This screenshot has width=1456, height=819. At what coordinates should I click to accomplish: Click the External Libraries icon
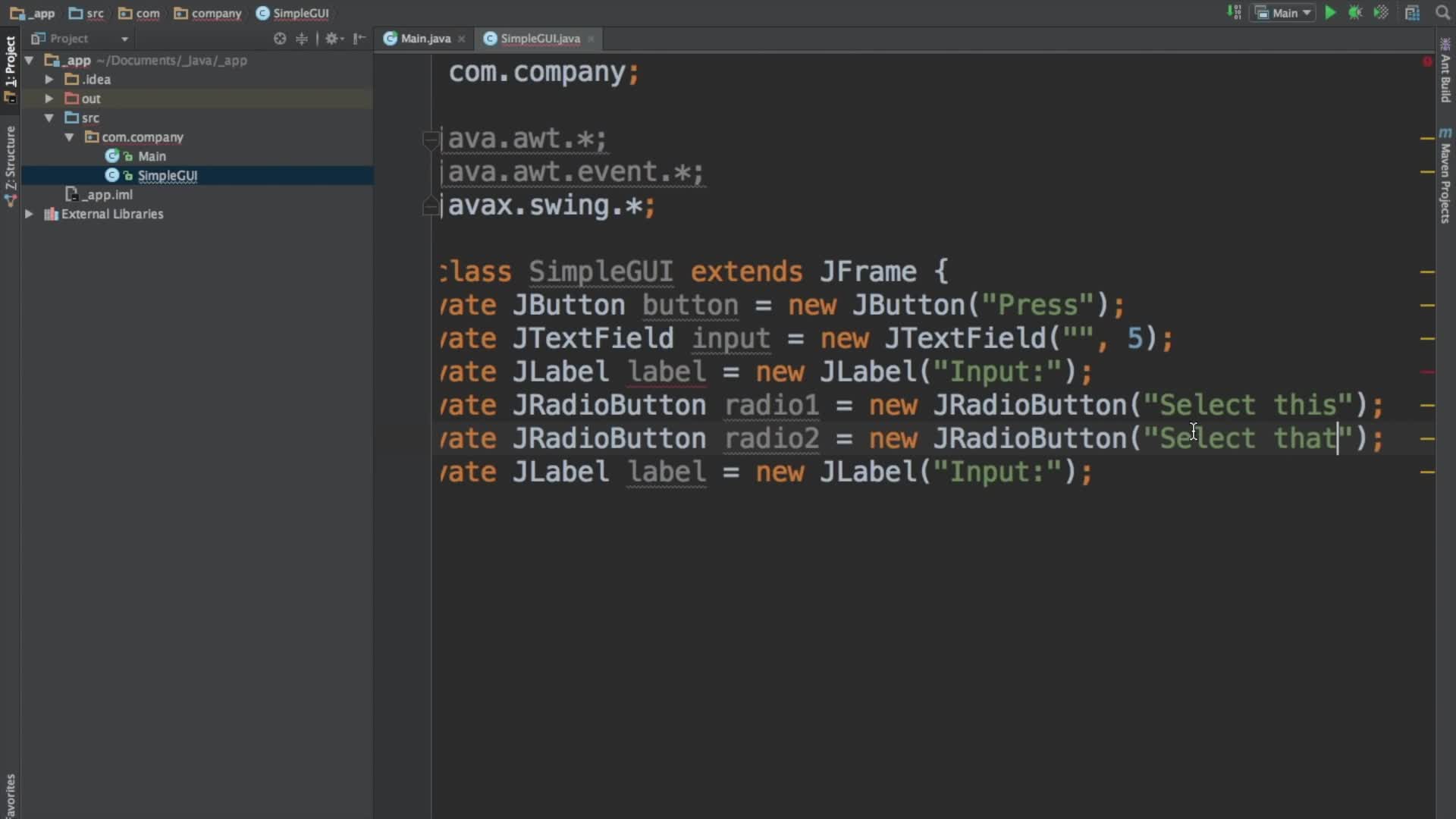(x=52, y=214)
